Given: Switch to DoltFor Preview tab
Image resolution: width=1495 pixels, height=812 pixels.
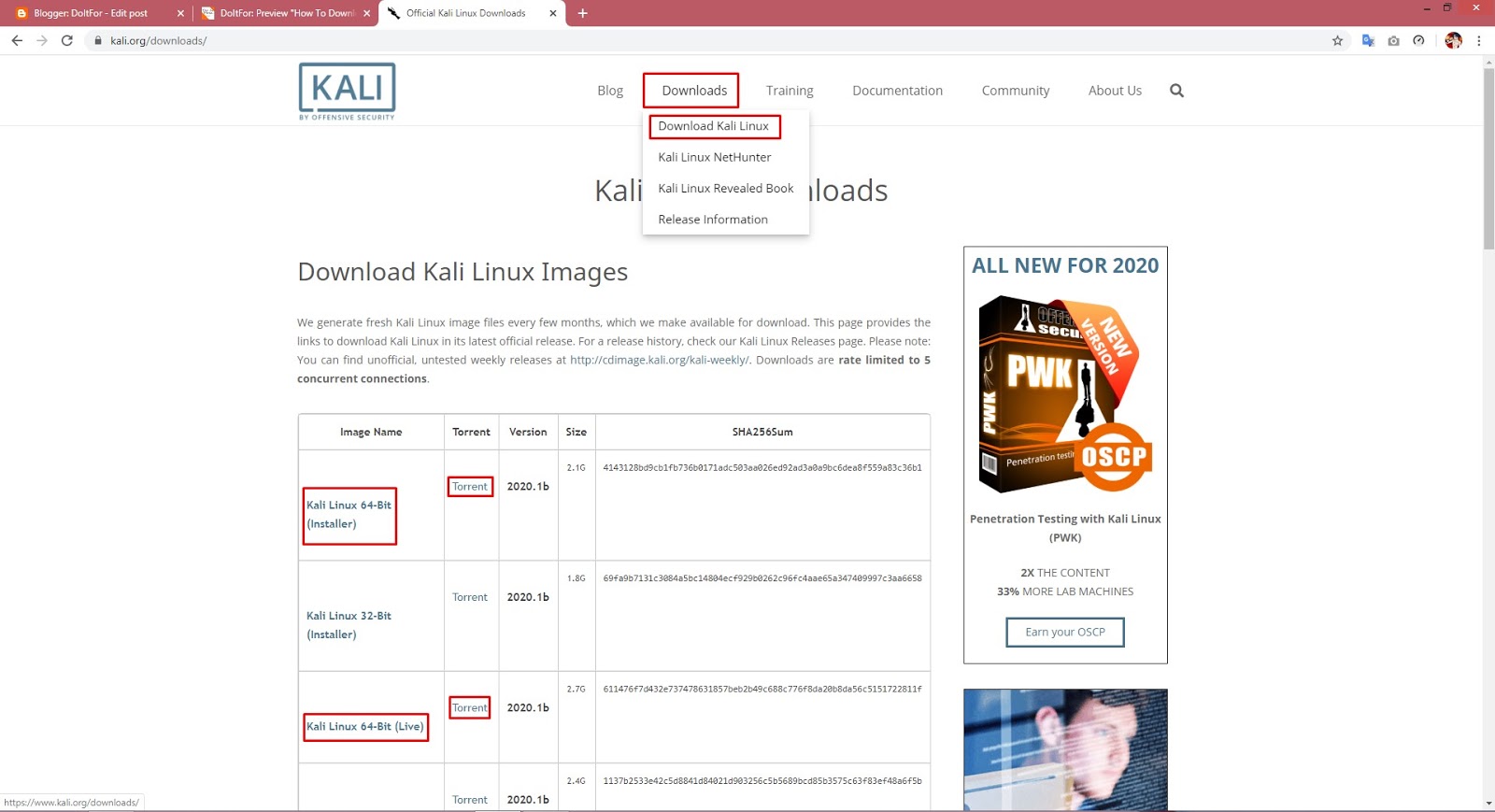Looking at the screenshot, I should pos(286,13).
